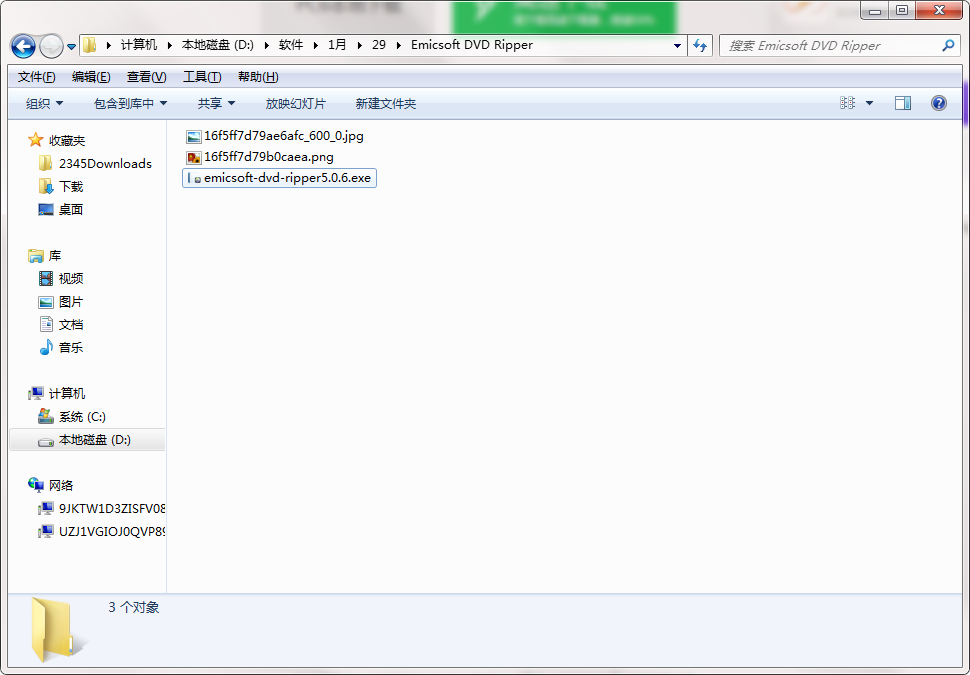970x675 pixels.
Task: Minimize the Explorer window
Action: (x=874, y=9)
